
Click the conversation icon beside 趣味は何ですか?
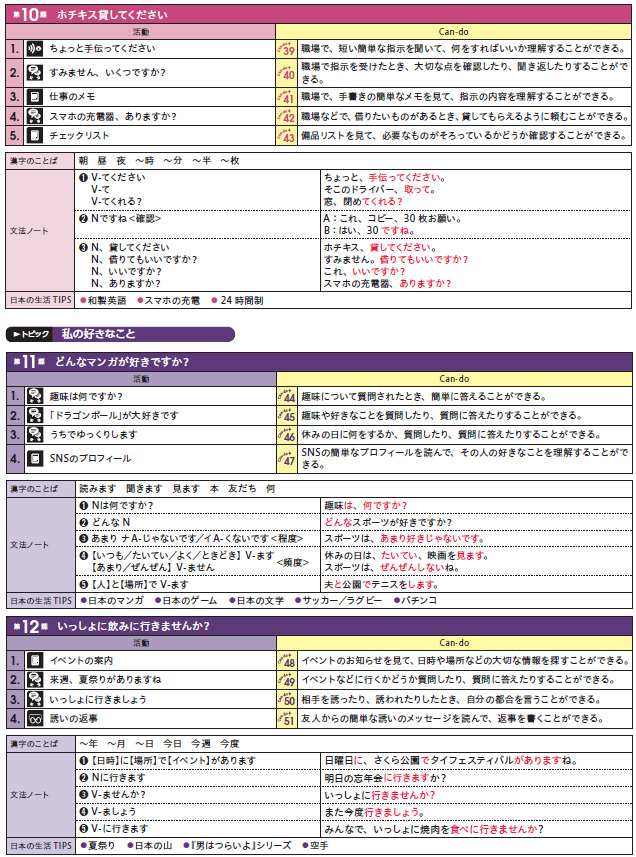(35, 396)
